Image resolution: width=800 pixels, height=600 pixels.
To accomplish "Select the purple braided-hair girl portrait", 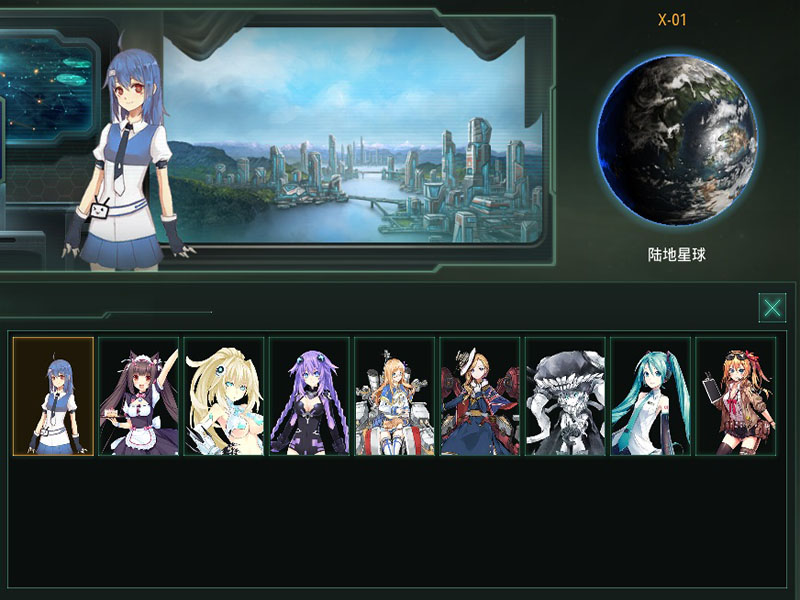I will (x=309, y=396).
